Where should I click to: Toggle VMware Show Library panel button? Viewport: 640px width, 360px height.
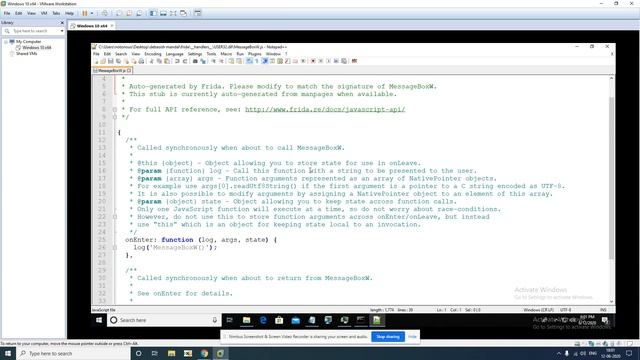tap(153, 13)
